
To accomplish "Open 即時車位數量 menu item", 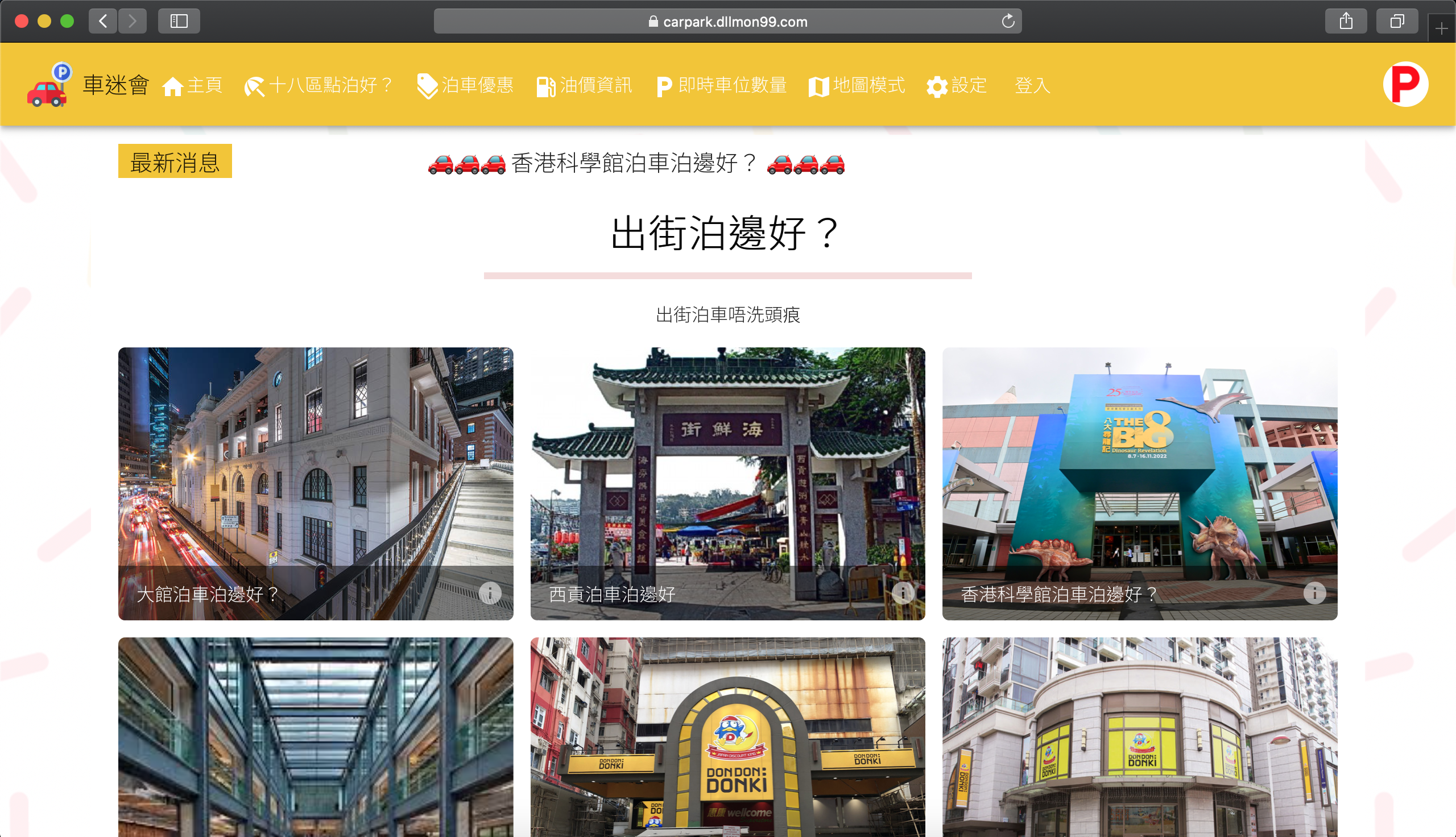I will 721,85.
